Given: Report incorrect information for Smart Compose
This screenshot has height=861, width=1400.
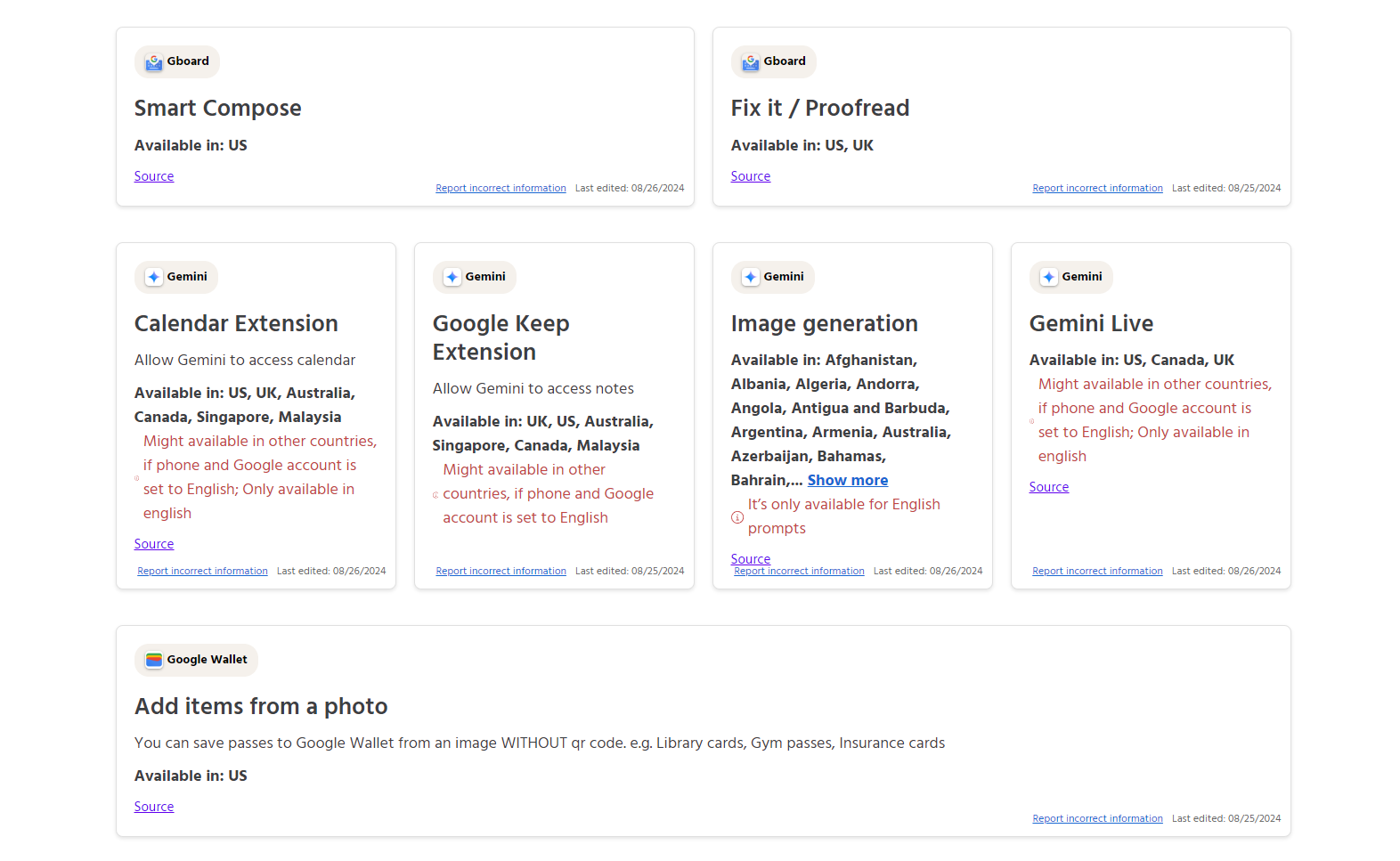Looking at the screenshot, I should [501, 189].
